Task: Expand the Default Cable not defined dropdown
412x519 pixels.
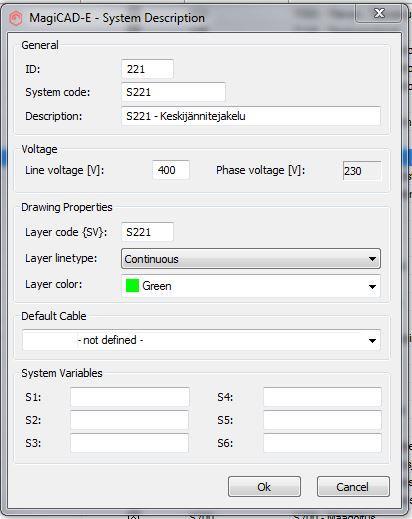Action: pyautogui.click(x=201, y=340)
